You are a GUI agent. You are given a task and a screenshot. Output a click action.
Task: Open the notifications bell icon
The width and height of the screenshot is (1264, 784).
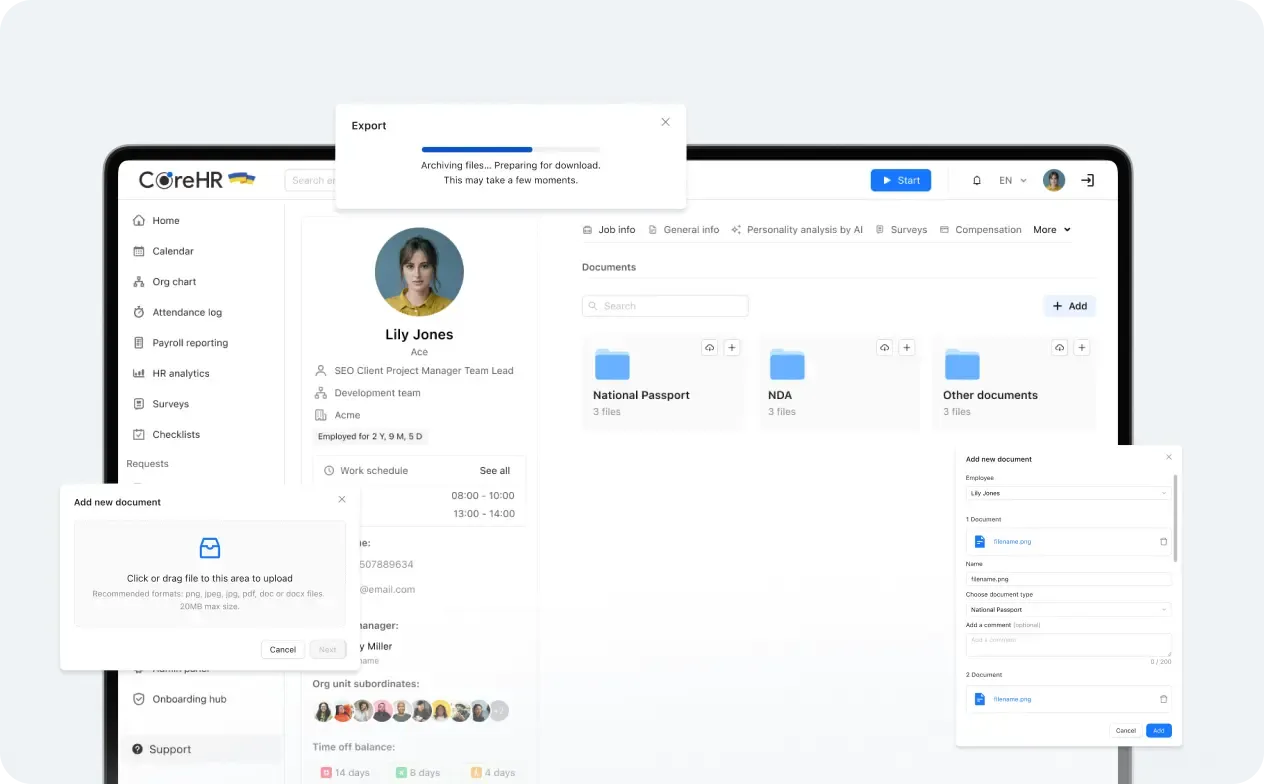[x=977, y=181]
